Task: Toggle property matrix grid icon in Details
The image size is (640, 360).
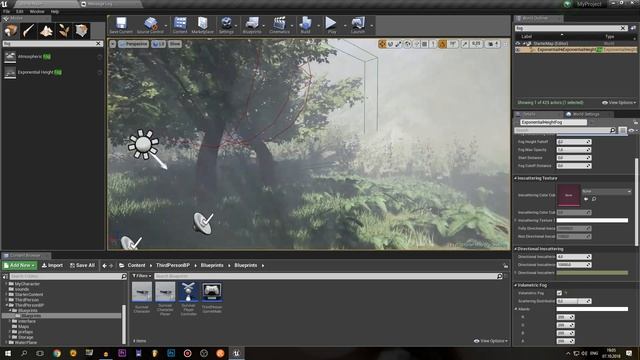Action: click(622, 130)
